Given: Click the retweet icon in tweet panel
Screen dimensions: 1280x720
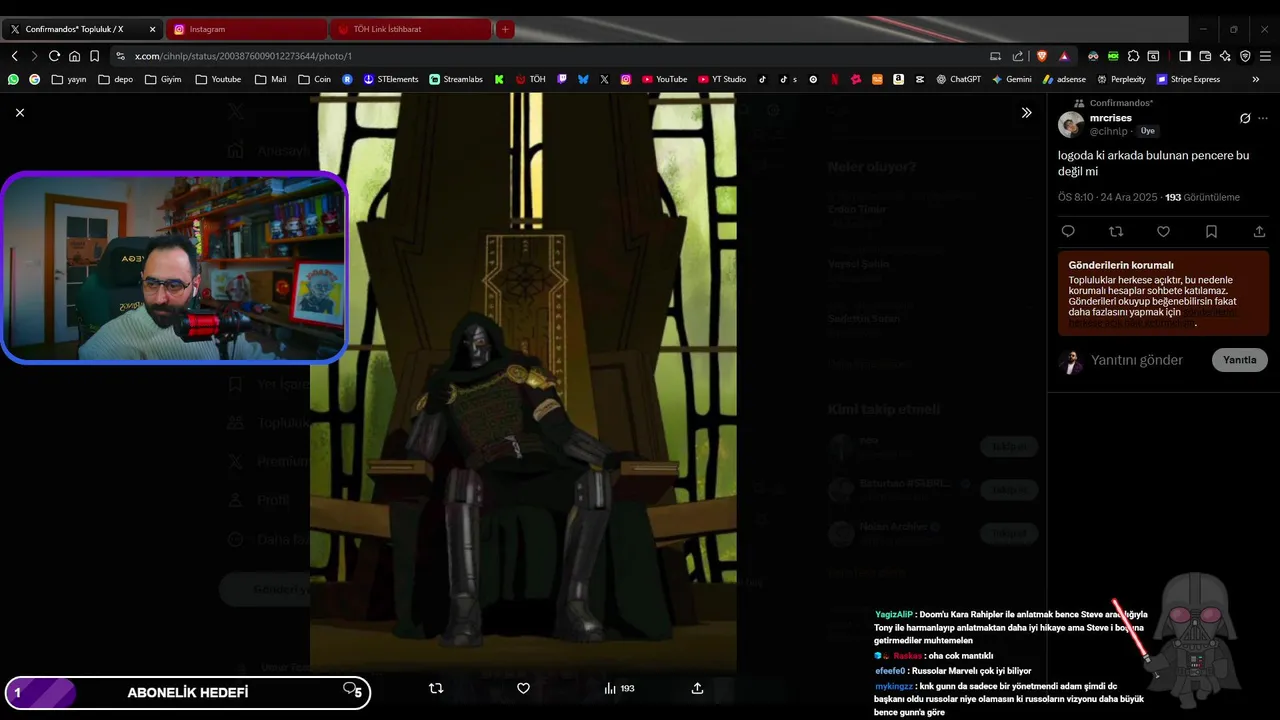Looking at the screenshot, I should [x=1116, y=231].
